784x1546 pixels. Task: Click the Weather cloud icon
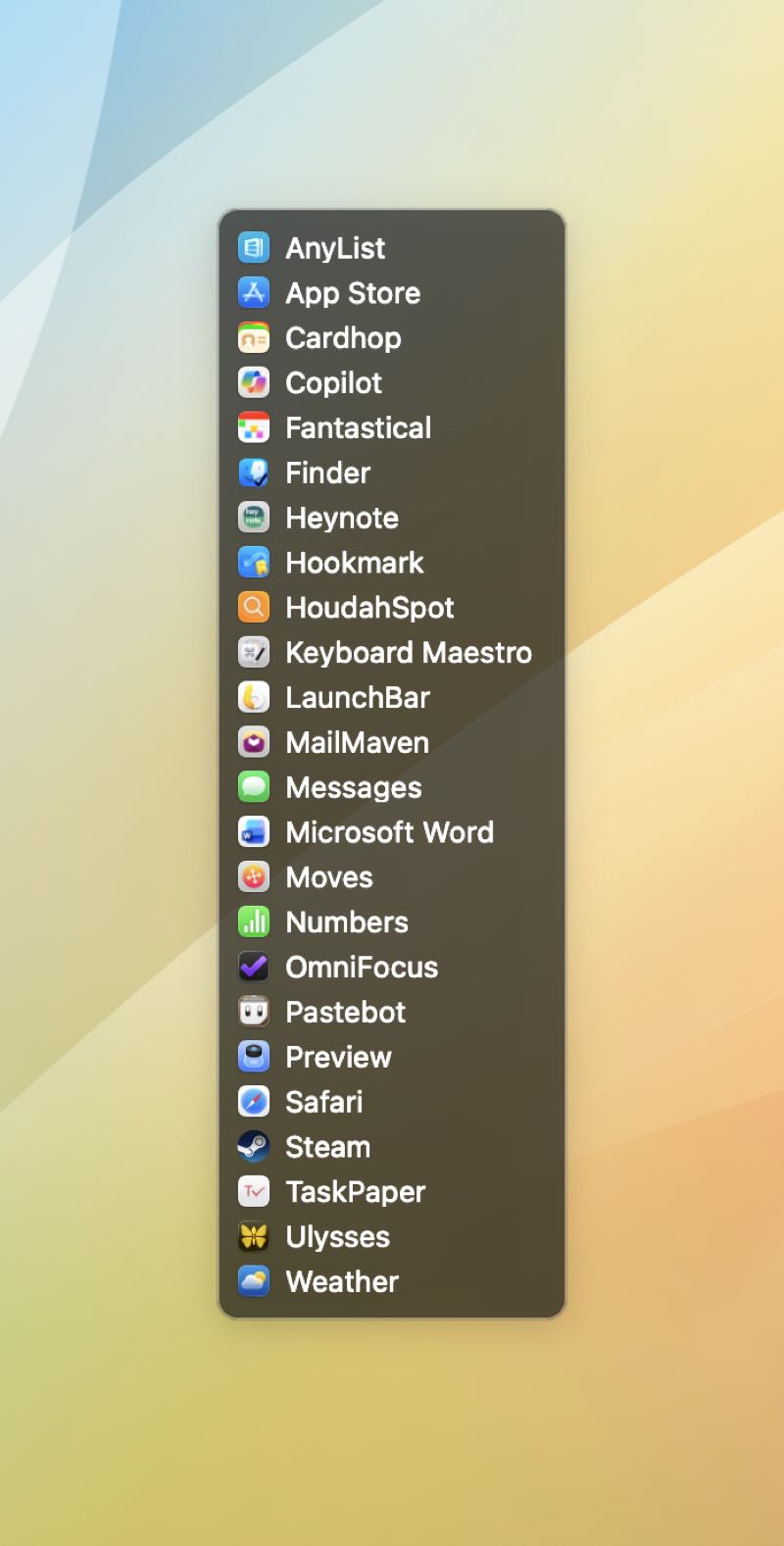tap(254, 1281)
